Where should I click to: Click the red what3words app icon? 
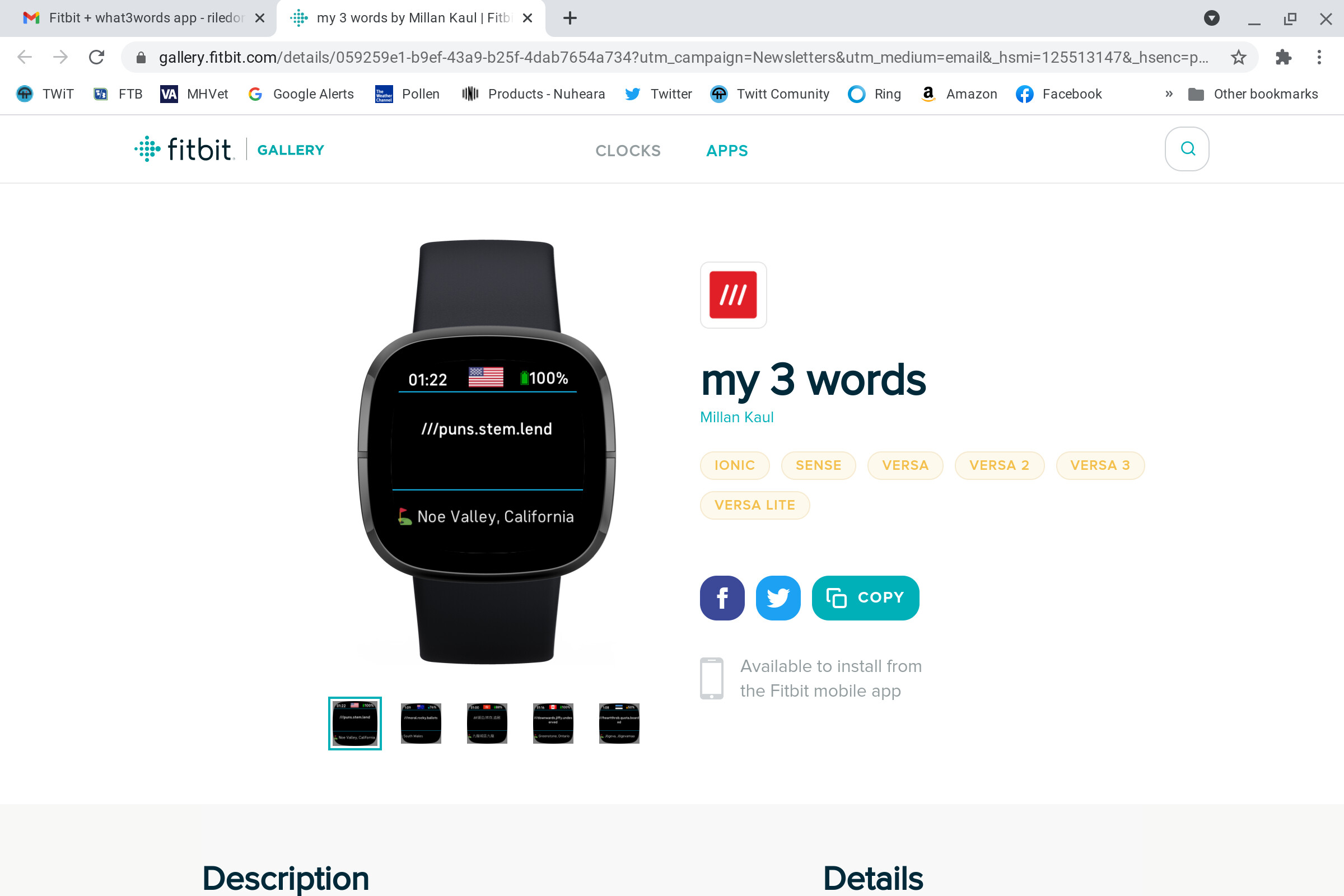733,295
